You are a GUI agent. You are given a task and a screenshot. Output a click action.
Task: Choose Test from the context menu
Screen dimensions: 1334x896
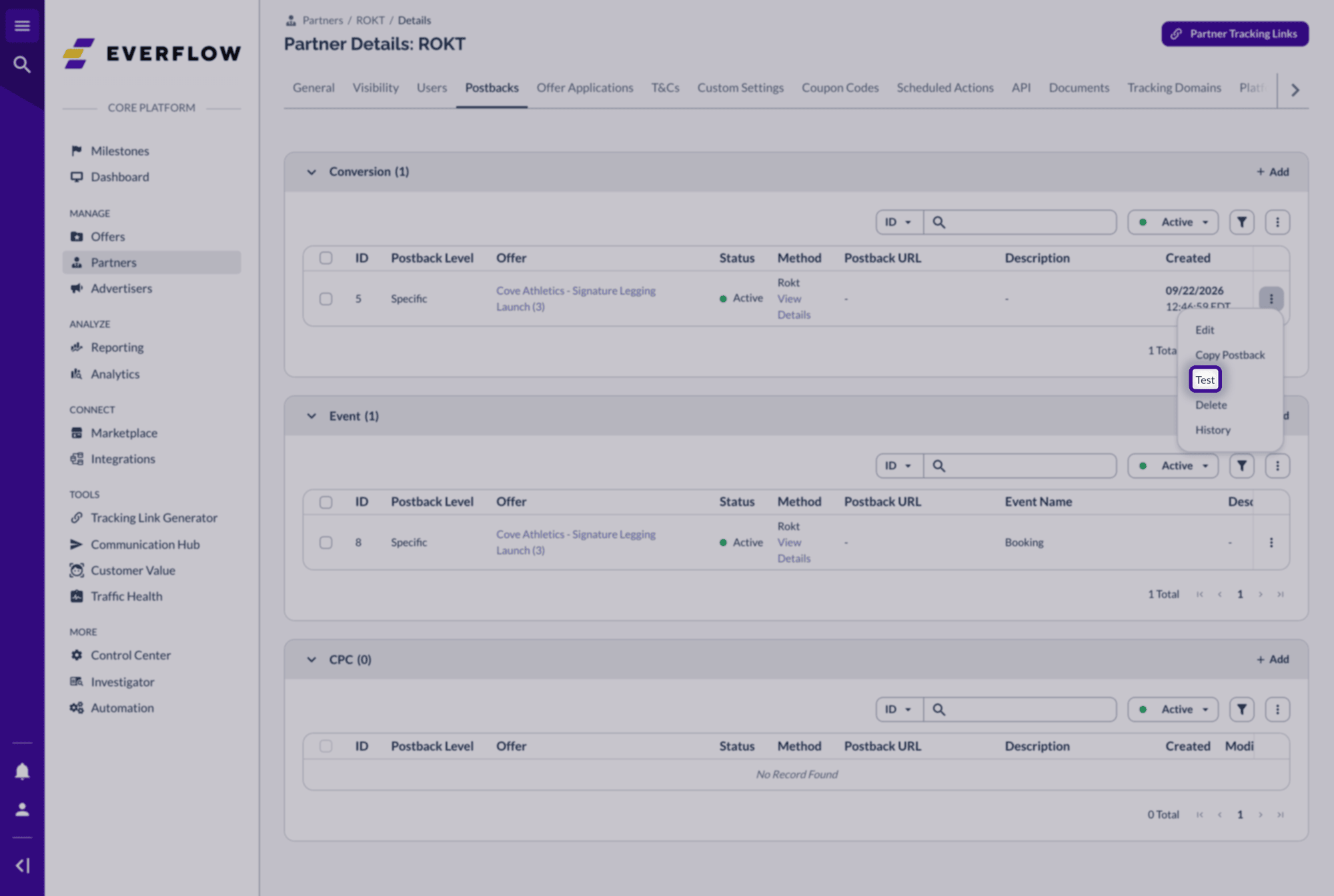pos(1205,380)
